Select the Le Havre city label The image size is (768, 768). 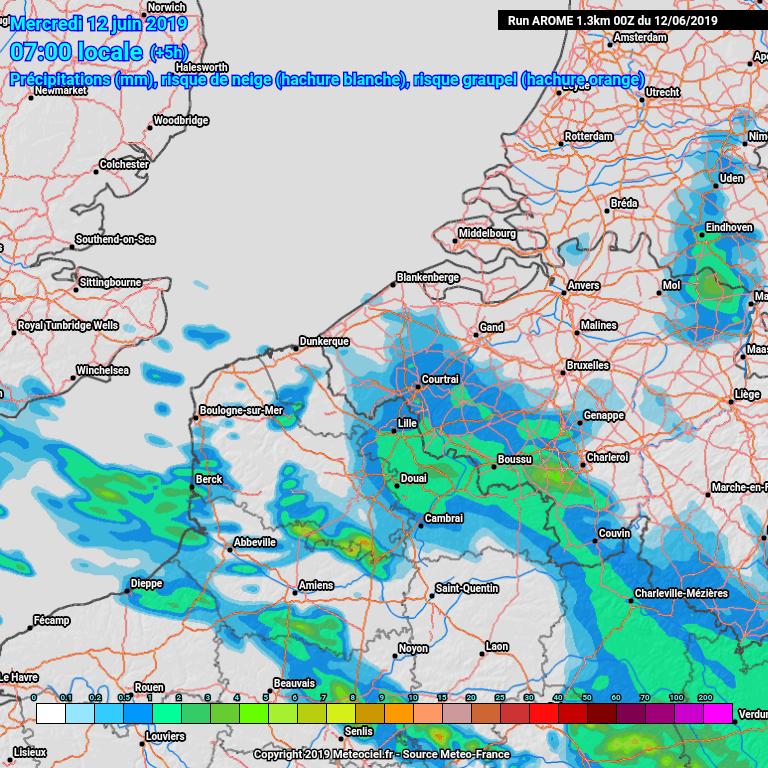[x=19, y=677]
